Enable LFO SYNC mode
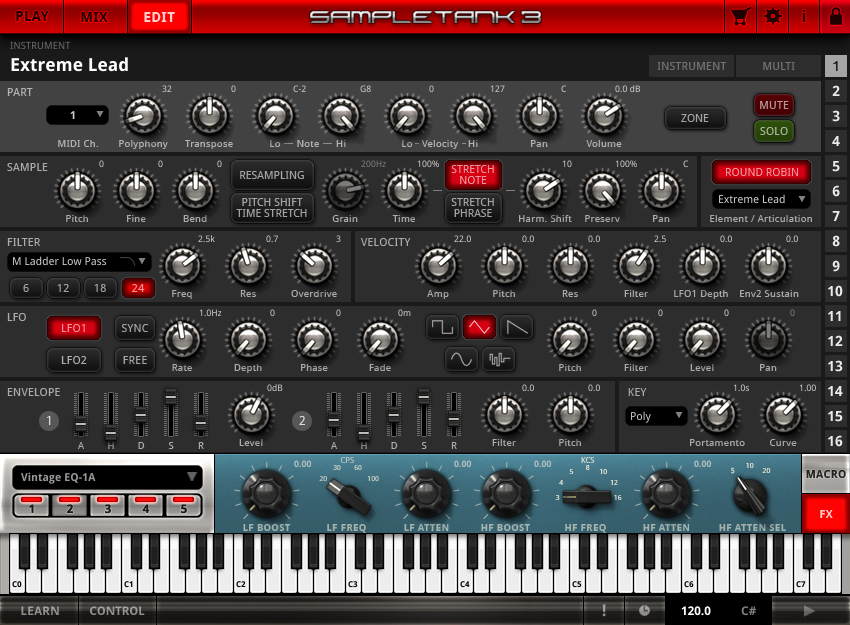Image resolution: width=850 pixels, height=625 pixels. [135, 328]
